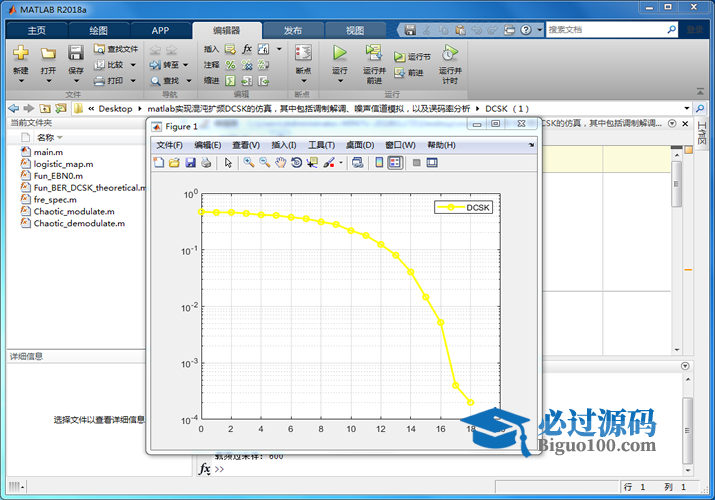
Task: Select the Pan hand tool
Action: pos(281,163)
